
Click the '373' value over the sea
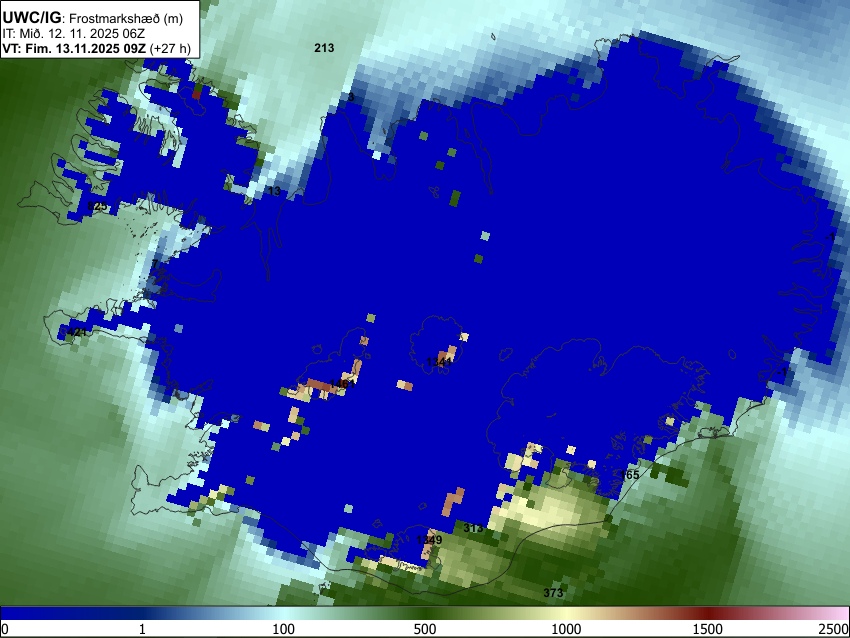(x=553, y=592)
